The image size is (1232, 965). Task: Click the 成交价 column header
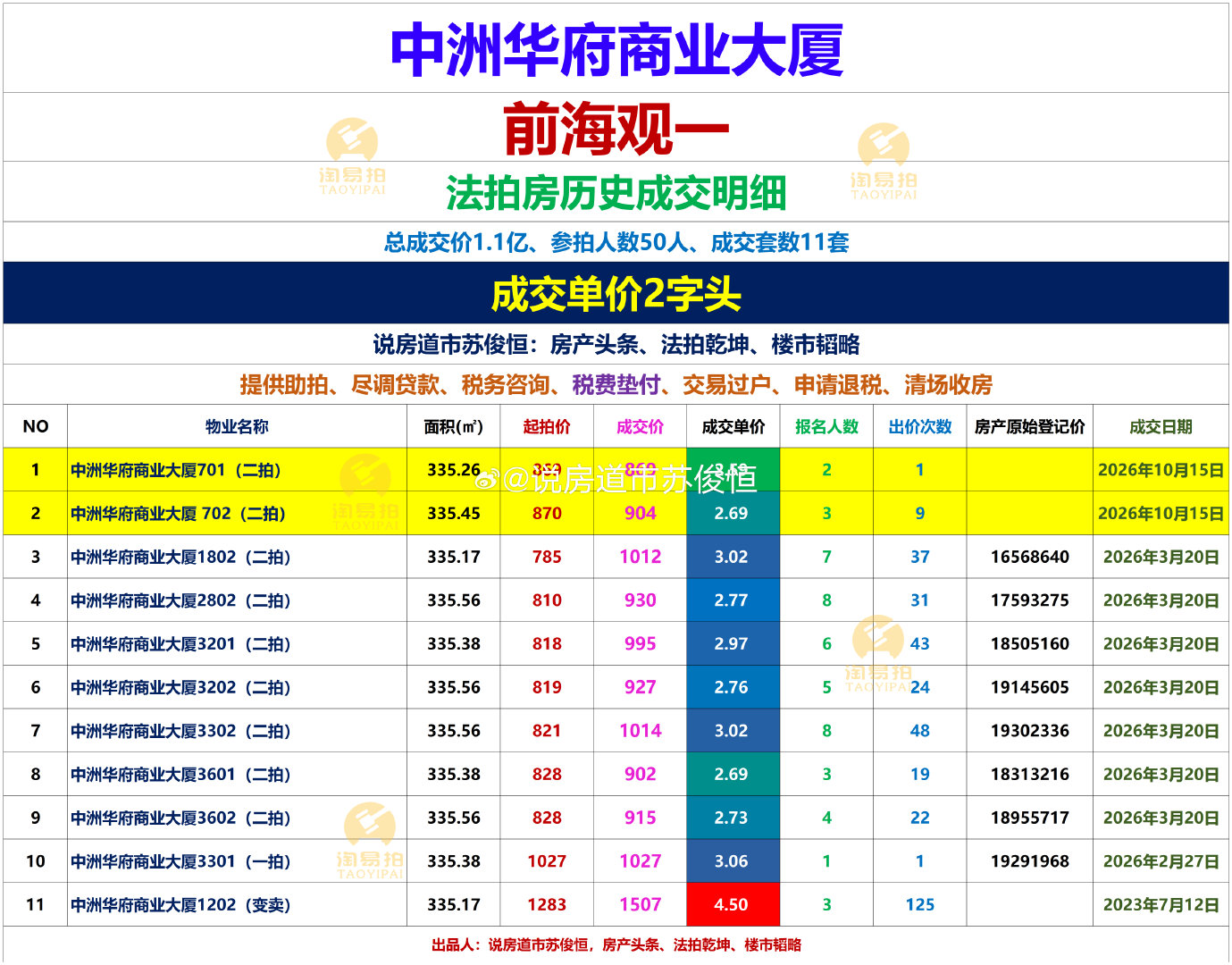(x=640, y=426)
